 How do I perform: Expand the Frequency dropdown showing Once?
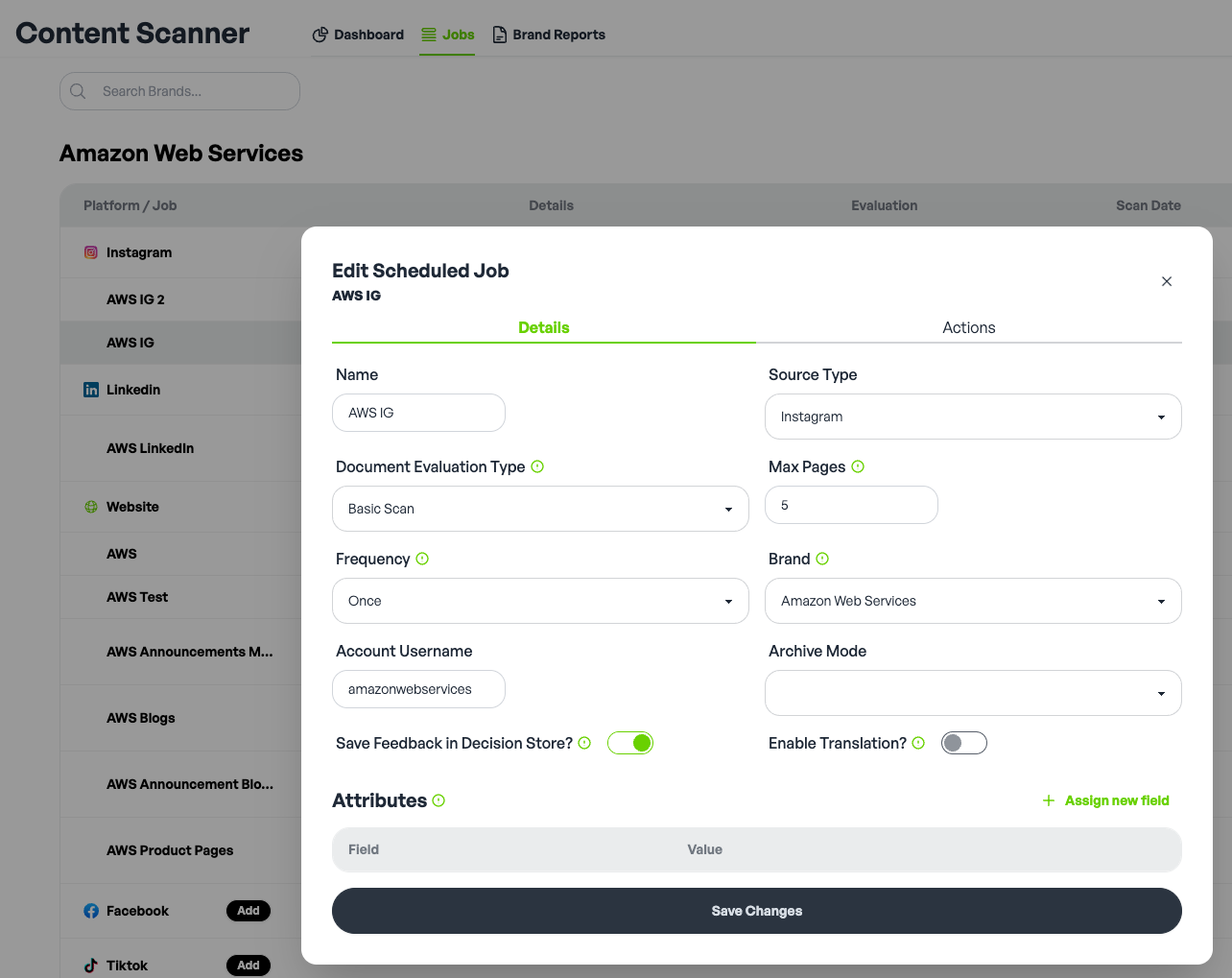540,601
